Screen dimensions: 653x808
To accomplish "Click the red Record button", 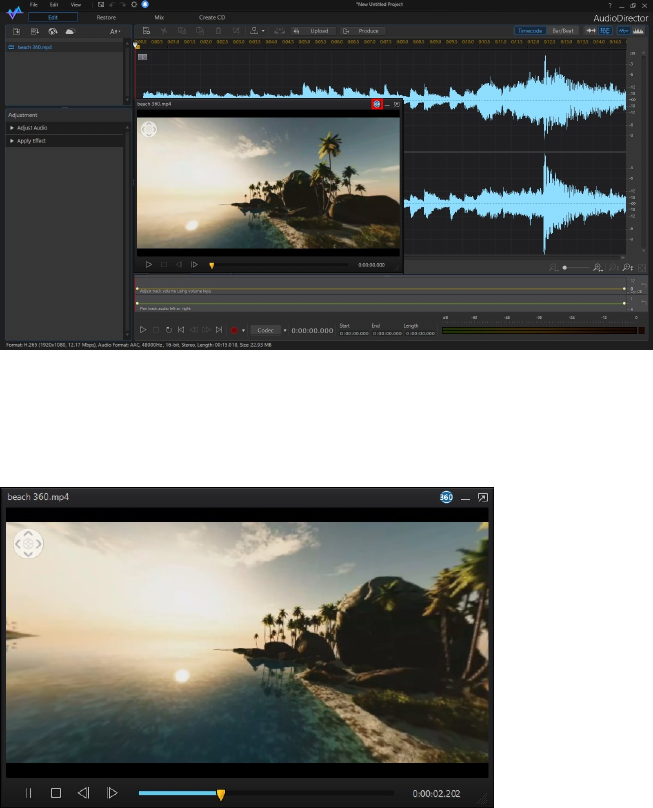I will (x=234, y=330).
